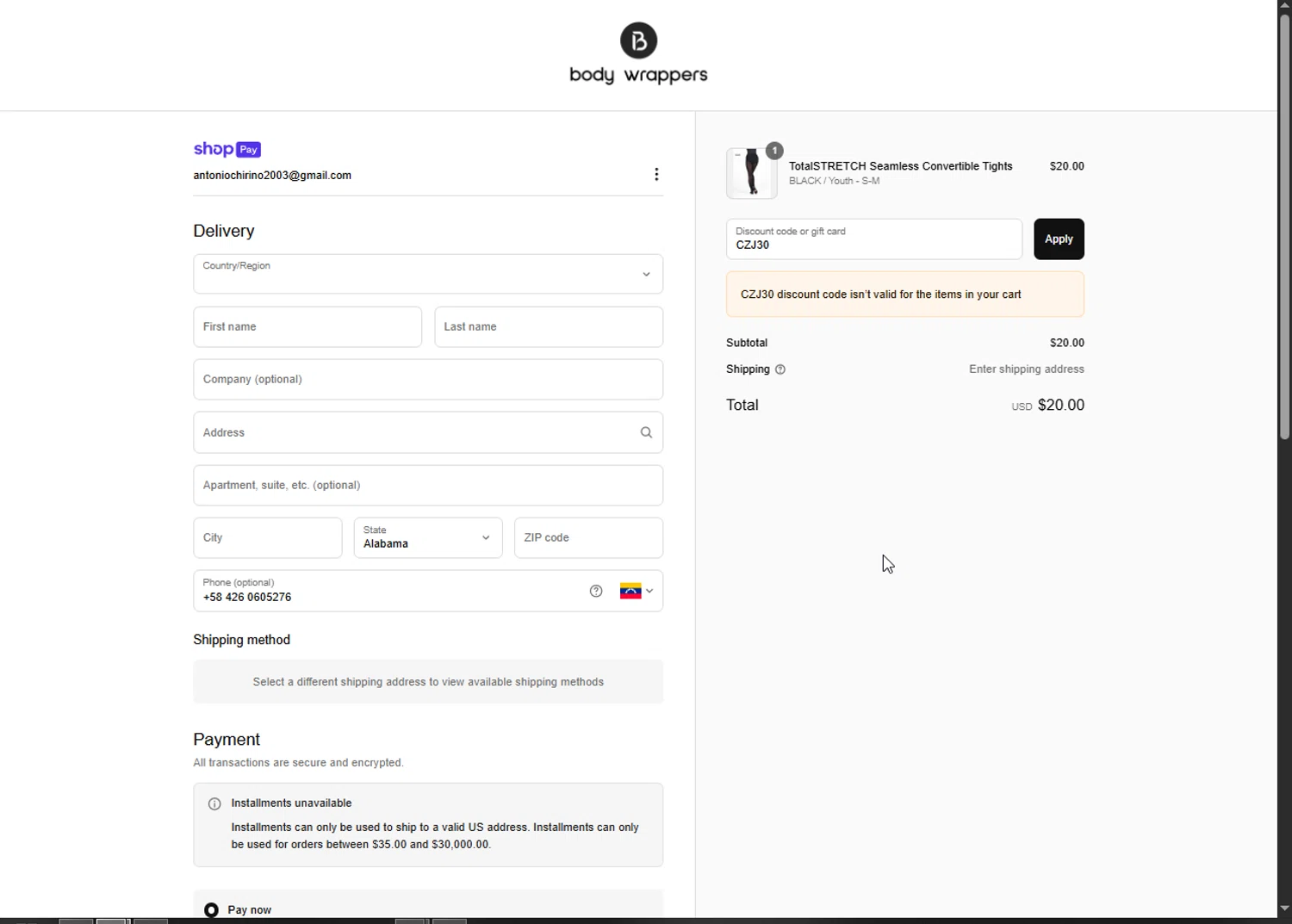Click the TotalSTRETCH tights product thumbnail
This screenshot has width=1292, height=924.
click(x=751, y=173)
